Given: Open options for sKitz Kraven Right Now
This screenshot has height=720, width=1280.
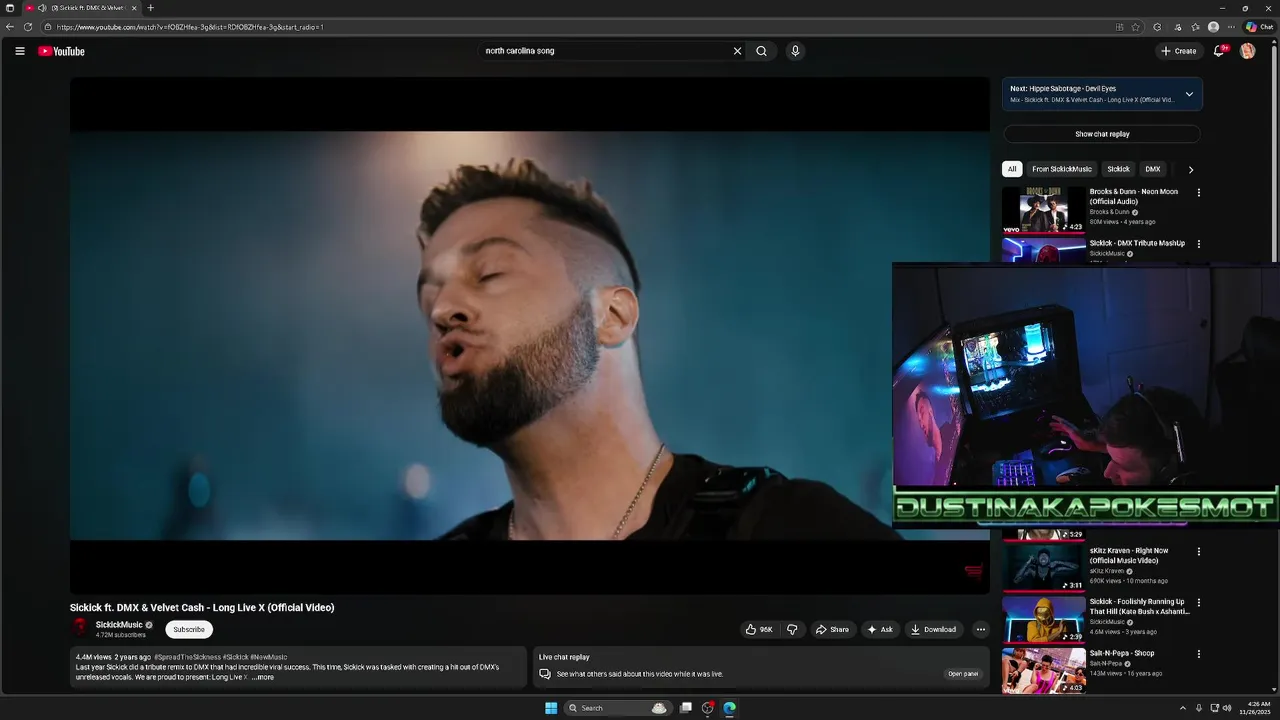Looking at the screenshot, I should (x=1198, y=552).
